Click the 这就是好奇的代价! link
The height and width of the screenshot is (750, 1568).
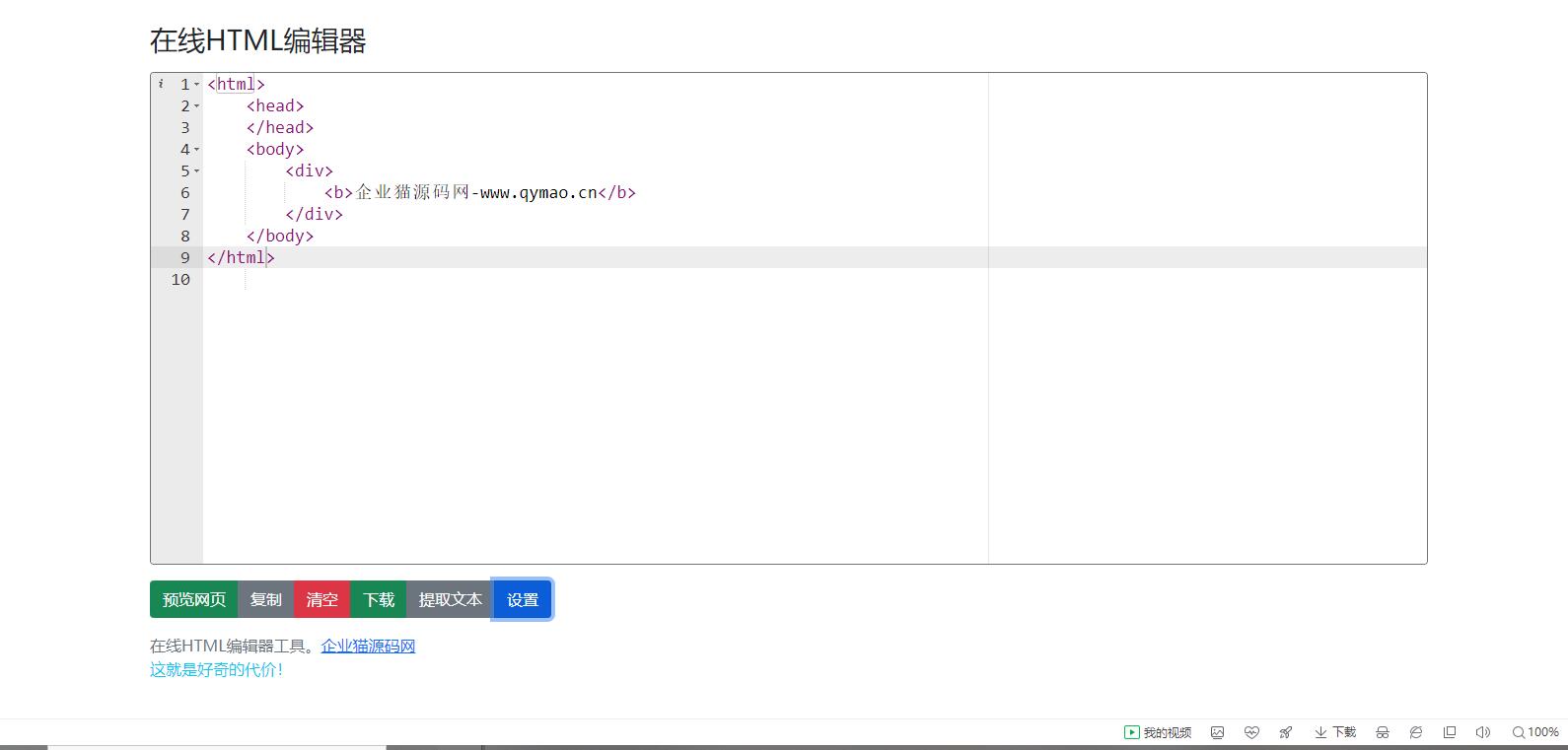pos(216,670)
